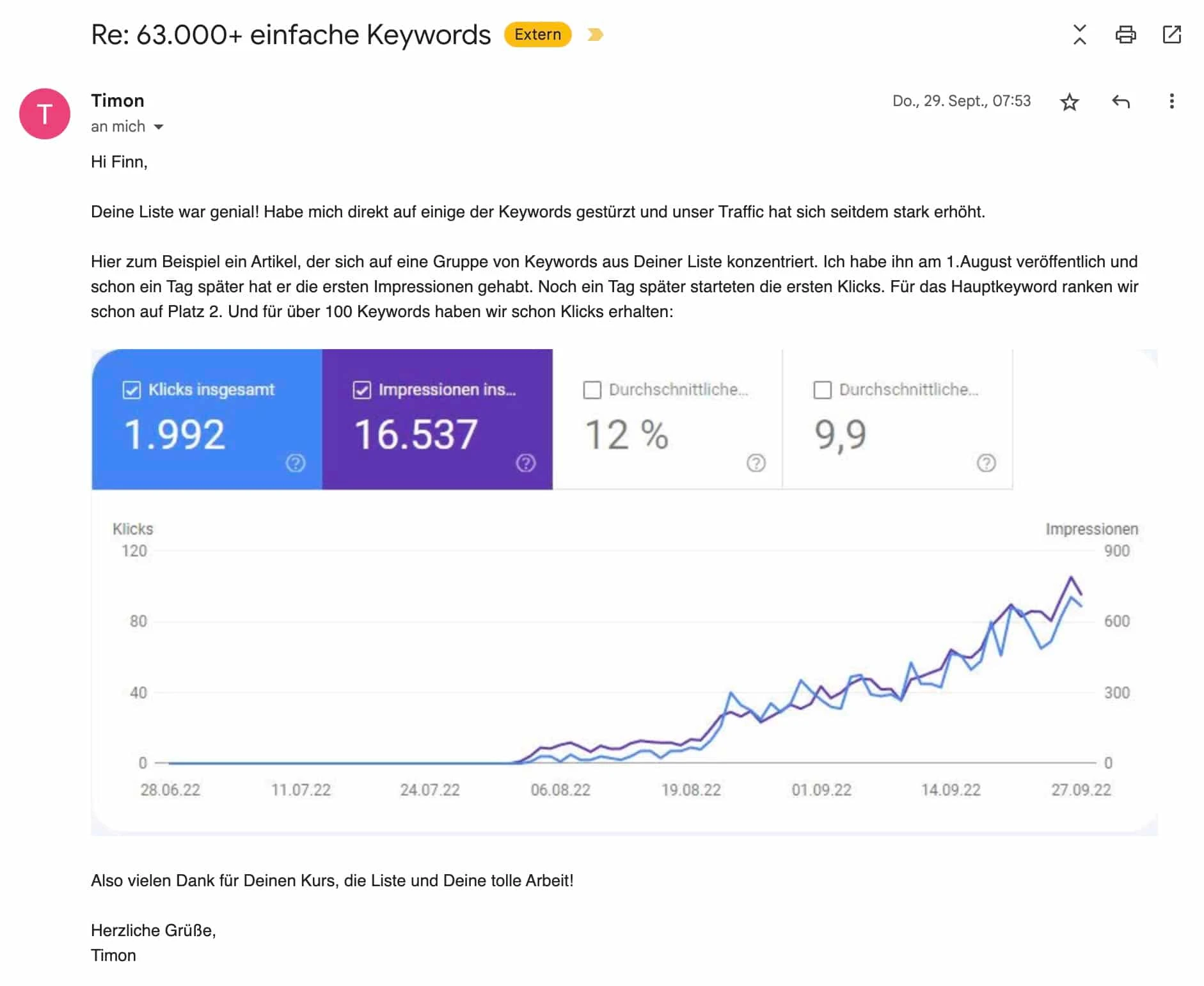Click the 27.09.22 date on the chart axis
The image size is (1204, 986).
tap(1081, 790)
